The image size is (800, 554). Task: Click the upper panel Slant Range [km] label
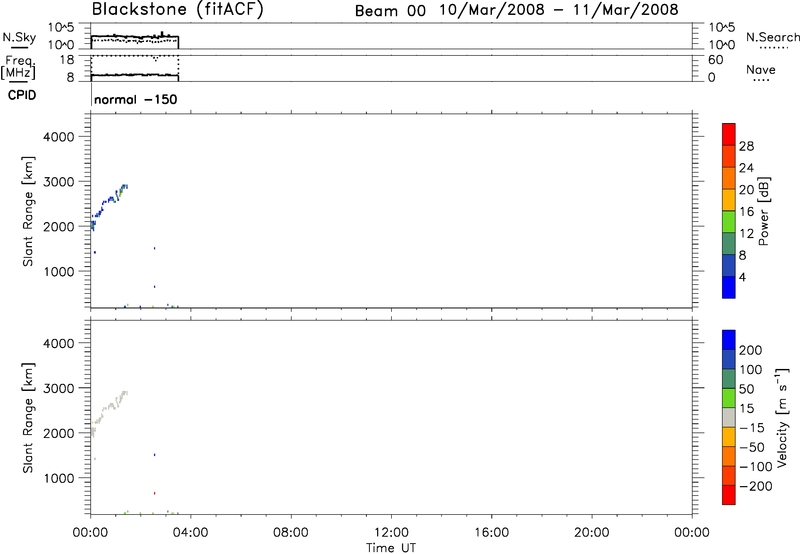click(x=28, y=211)
